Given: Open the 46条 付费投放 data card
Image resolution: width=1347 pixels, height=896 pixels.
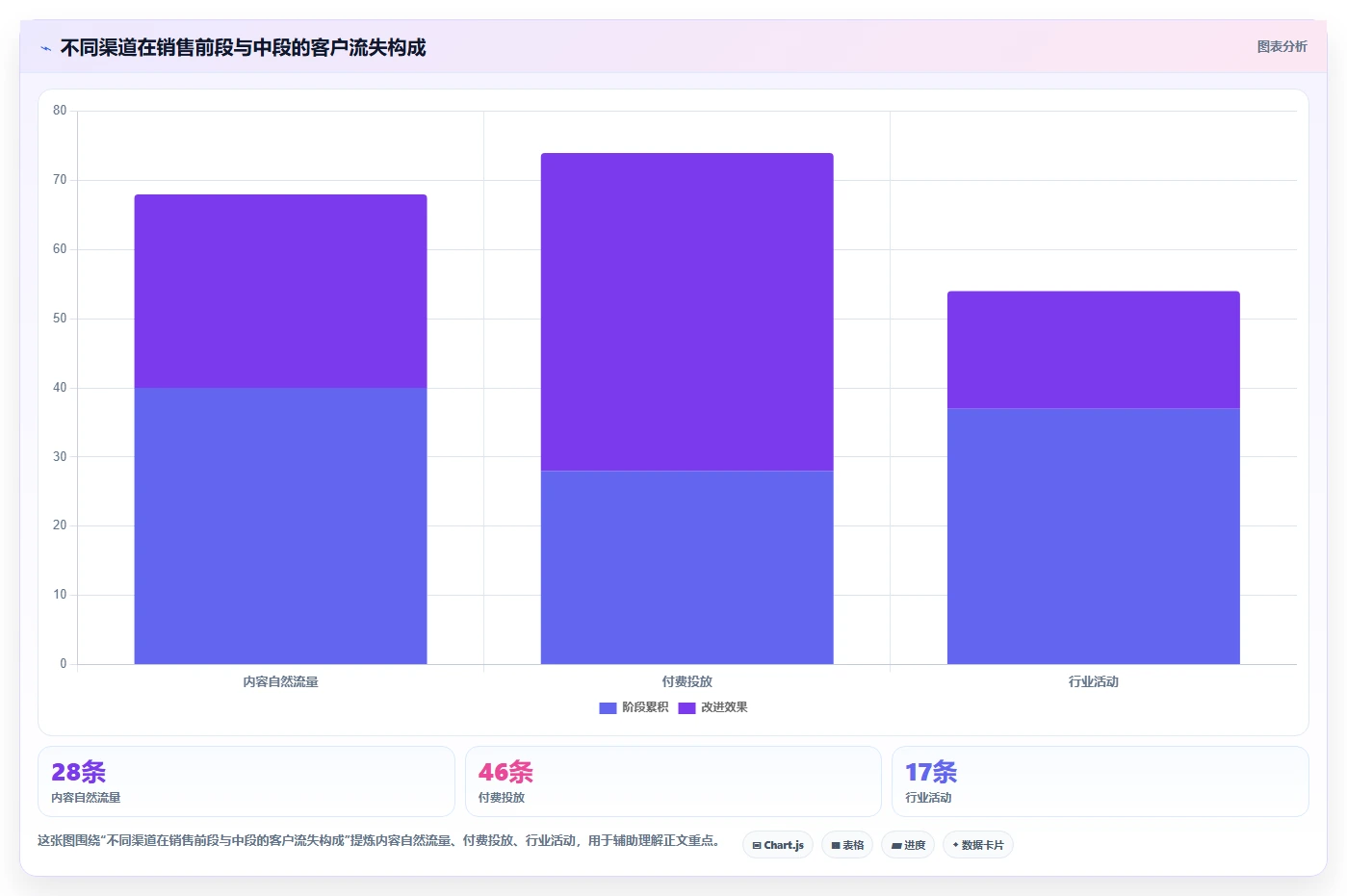Looking at the screenshot, I should pyautogui.click(x=673, y=781).
